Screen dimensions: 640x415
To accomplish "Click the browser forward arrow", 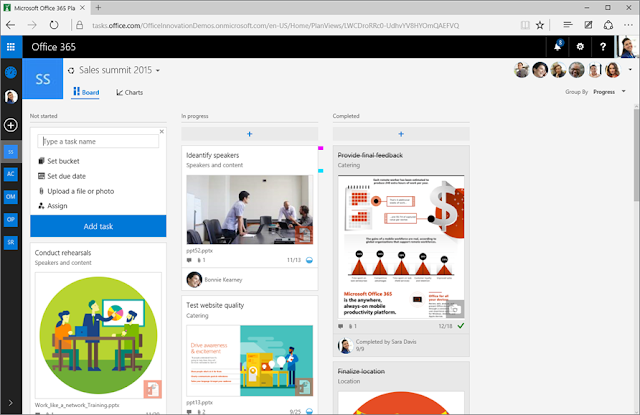I will click(32, 25).
